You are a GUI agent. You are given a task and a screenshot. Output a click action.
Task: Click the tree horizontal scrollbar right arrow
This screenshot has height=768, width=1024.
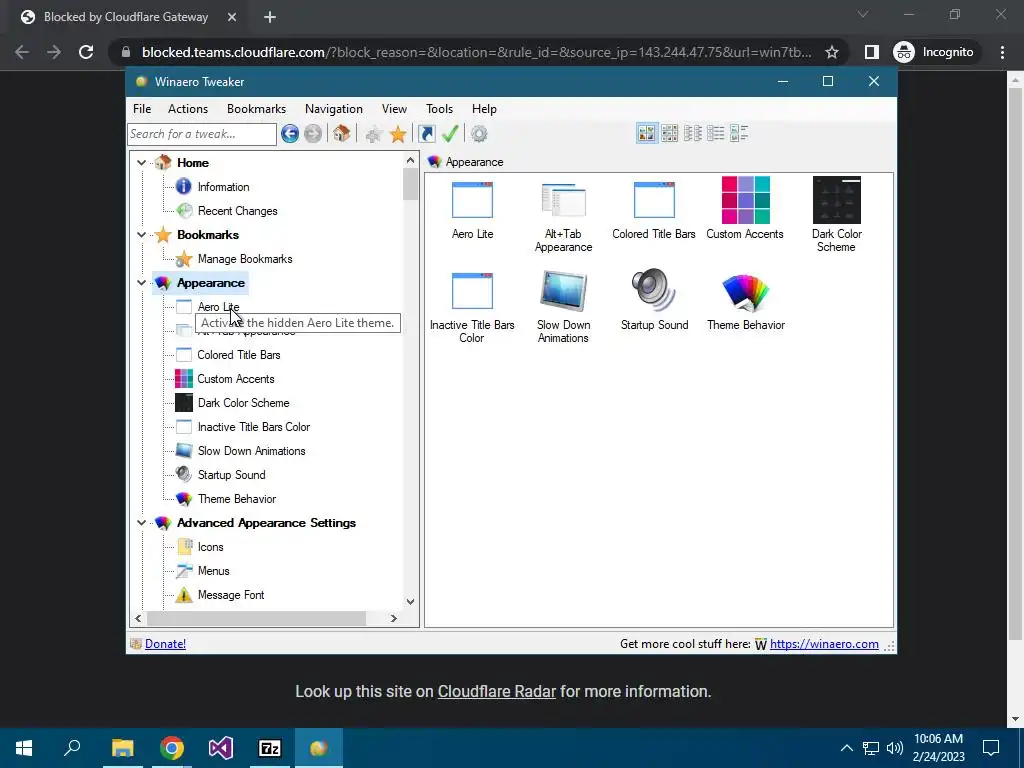point(394,618)
